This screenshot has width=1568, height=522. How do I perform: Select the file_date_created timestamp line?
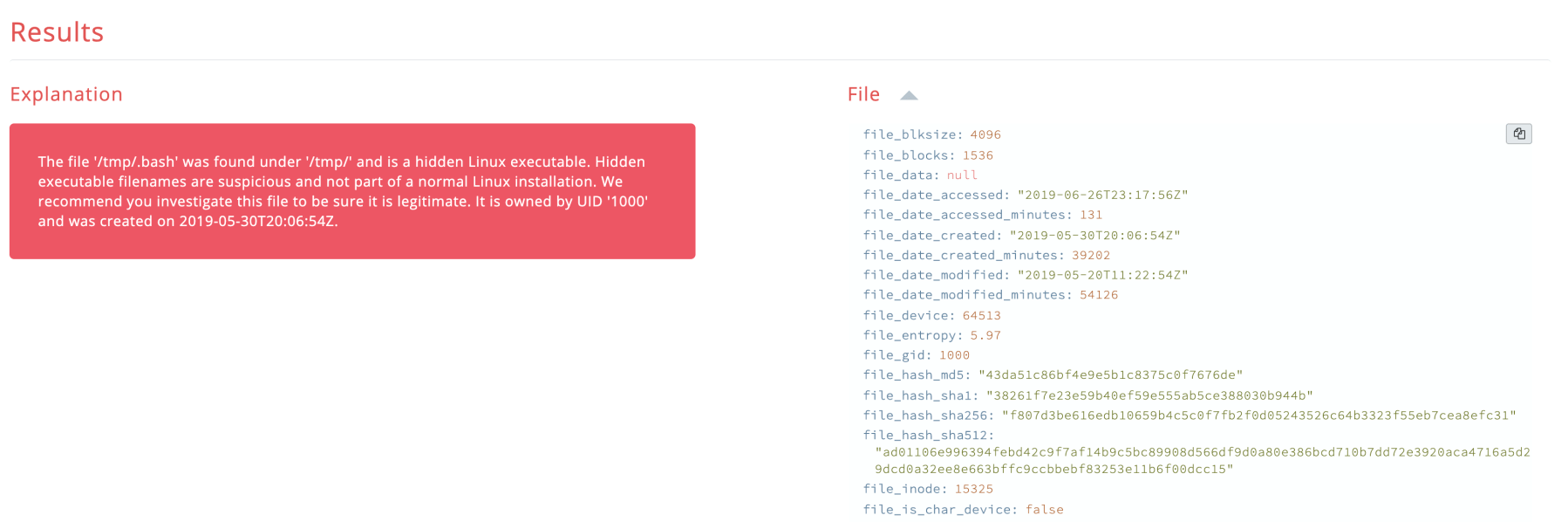[x=1022, y=236]
